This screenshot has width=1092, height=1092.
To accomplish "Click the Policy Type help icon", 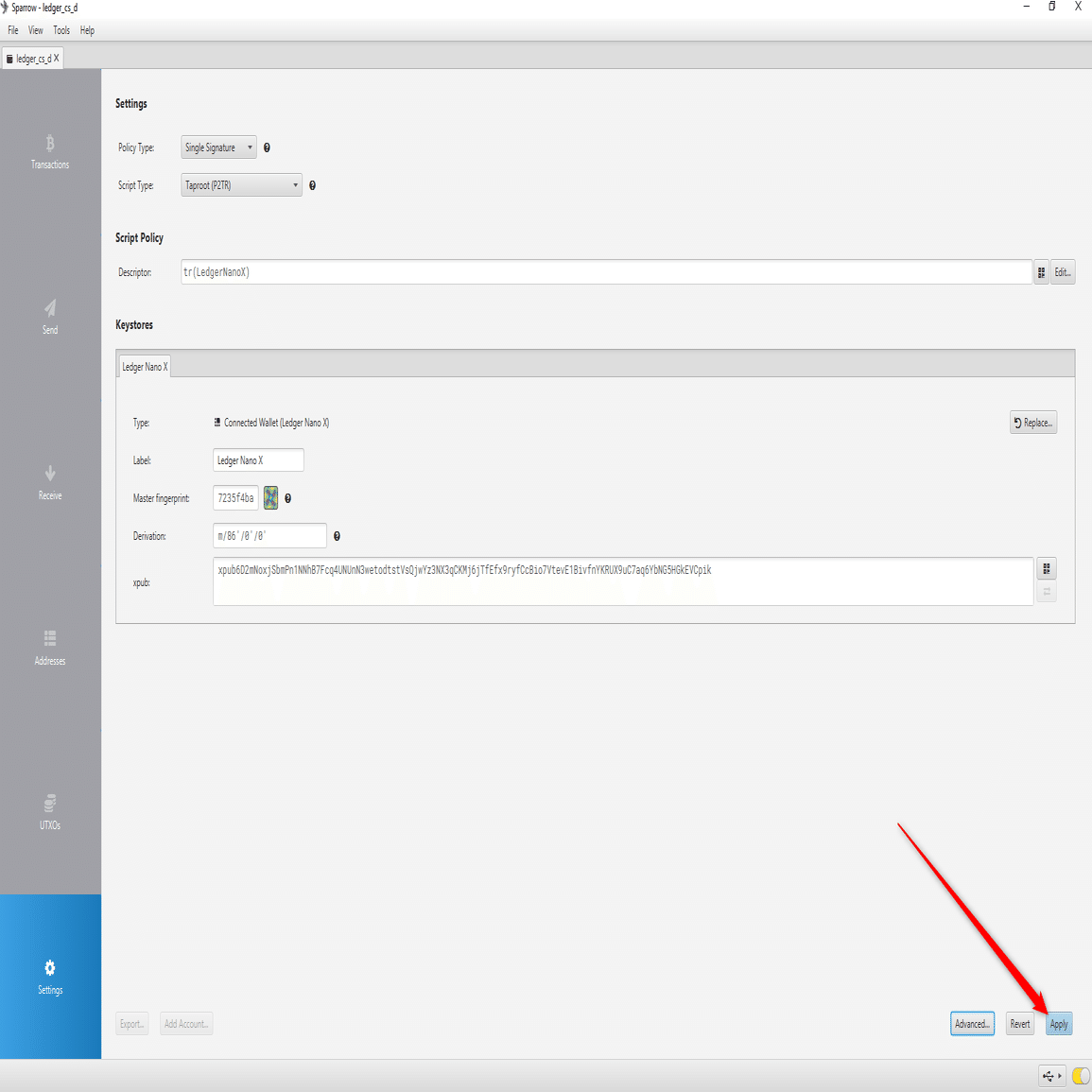I will (x=267, y=147).
